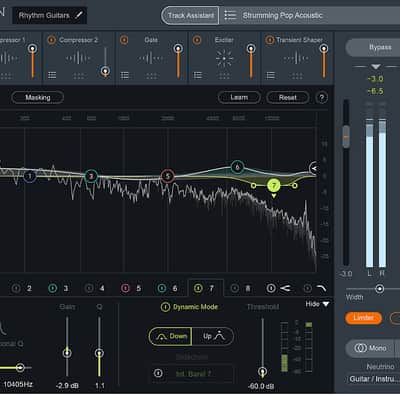Viewport: 400px width, 400px height.
Task: Click the Gate waveform icon
Action: [151, 58]
